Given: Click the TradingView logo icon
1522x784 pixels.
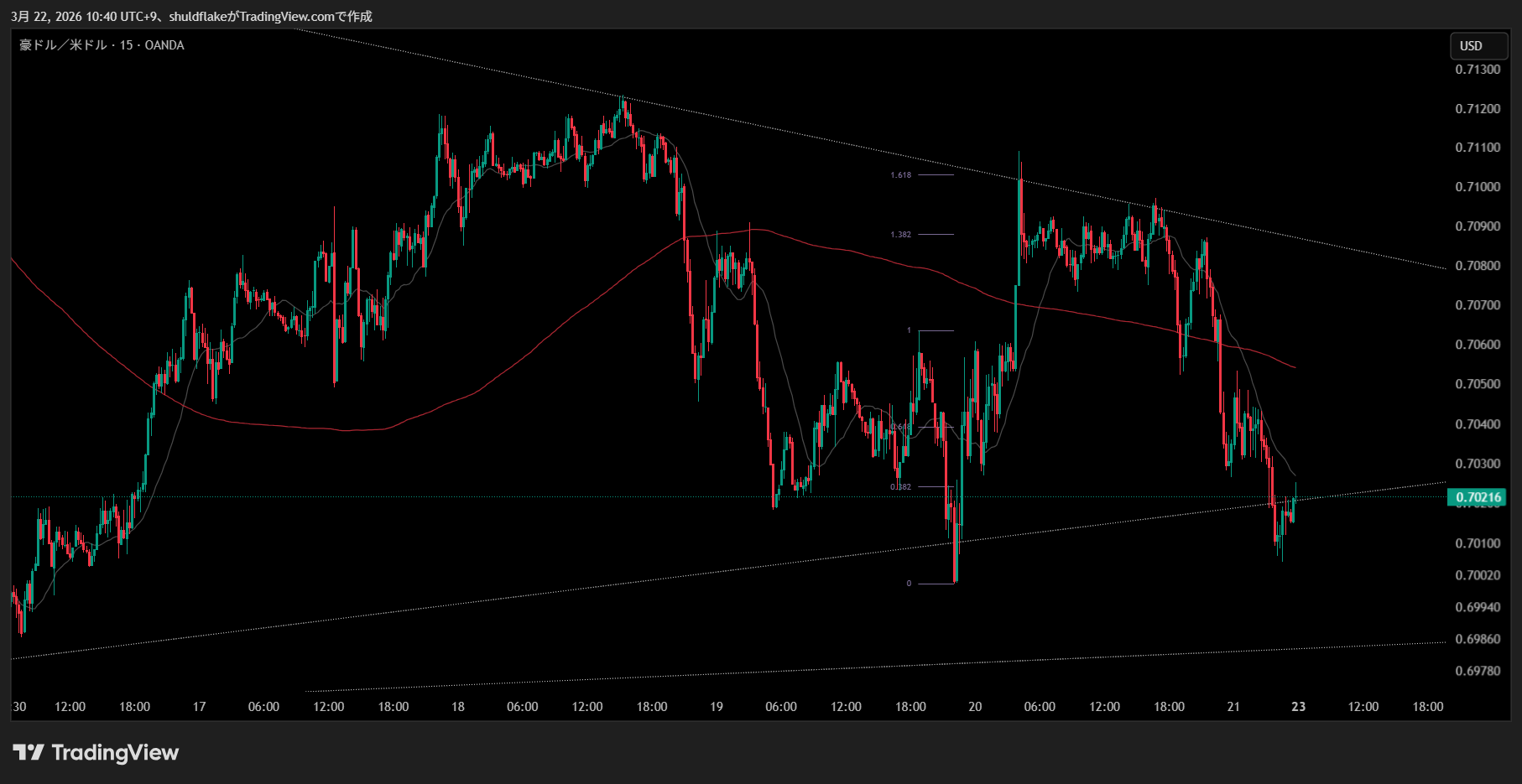Looking at the screenshot, I should pyautogui.click(x=29, y=752).
